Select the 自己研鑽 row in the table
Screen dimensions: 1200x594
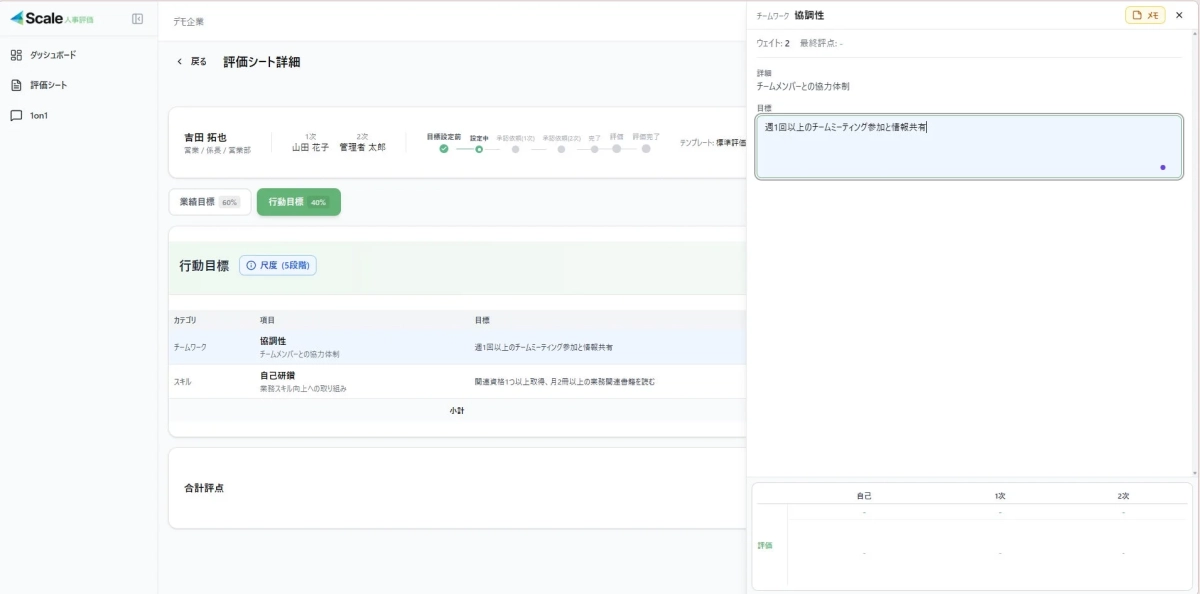[x=457, y=381]
